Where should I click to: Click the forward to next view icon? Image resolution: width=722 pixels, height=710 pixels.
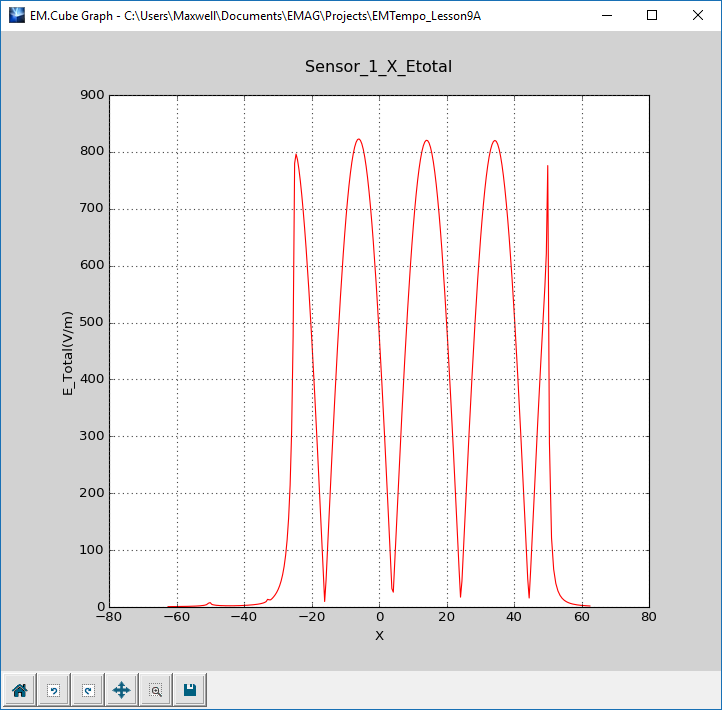[x=87, y=690]
